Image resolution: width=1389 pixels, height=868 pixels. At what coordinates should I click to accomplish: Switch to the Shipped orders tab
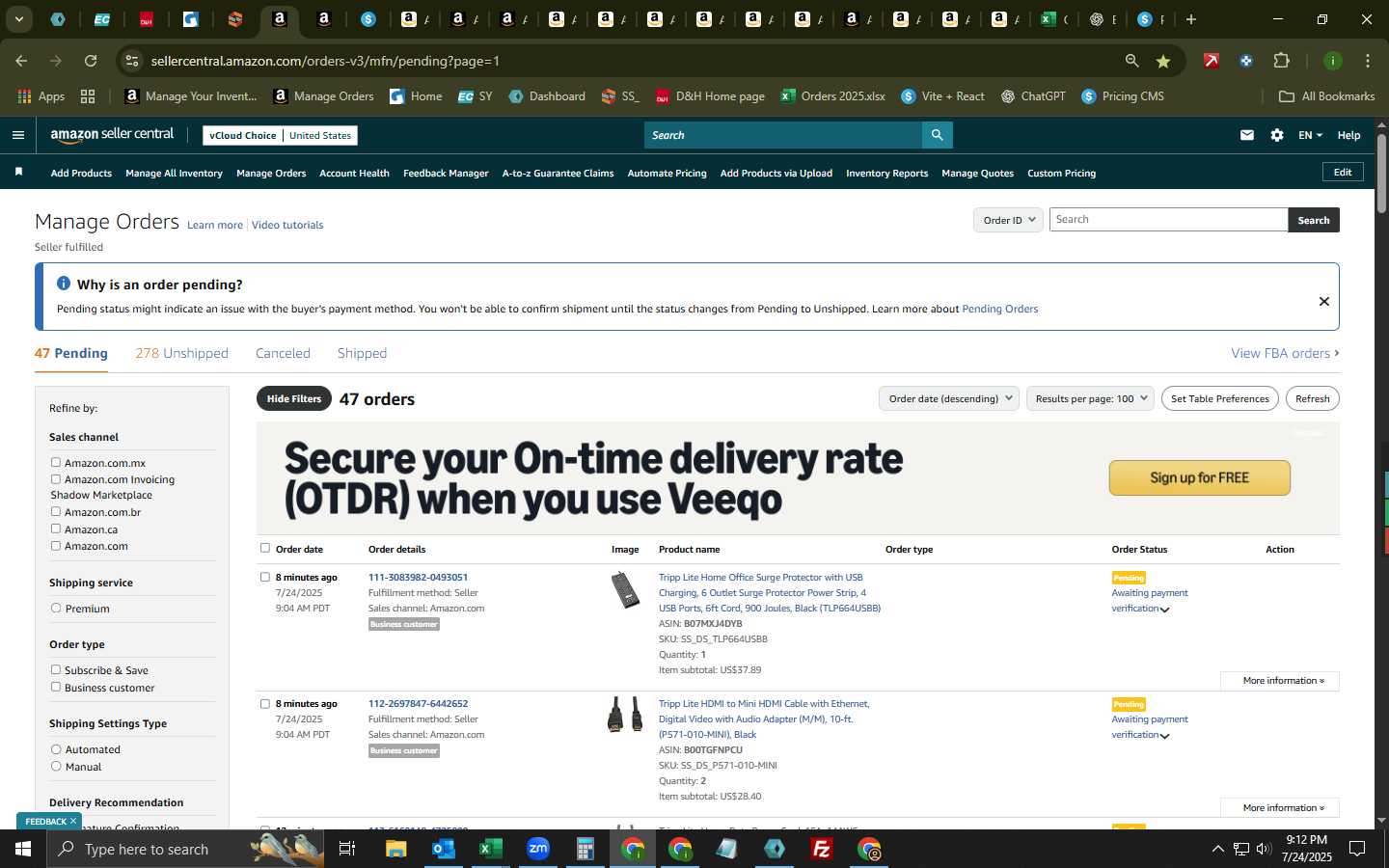click(x=362, y=354)
